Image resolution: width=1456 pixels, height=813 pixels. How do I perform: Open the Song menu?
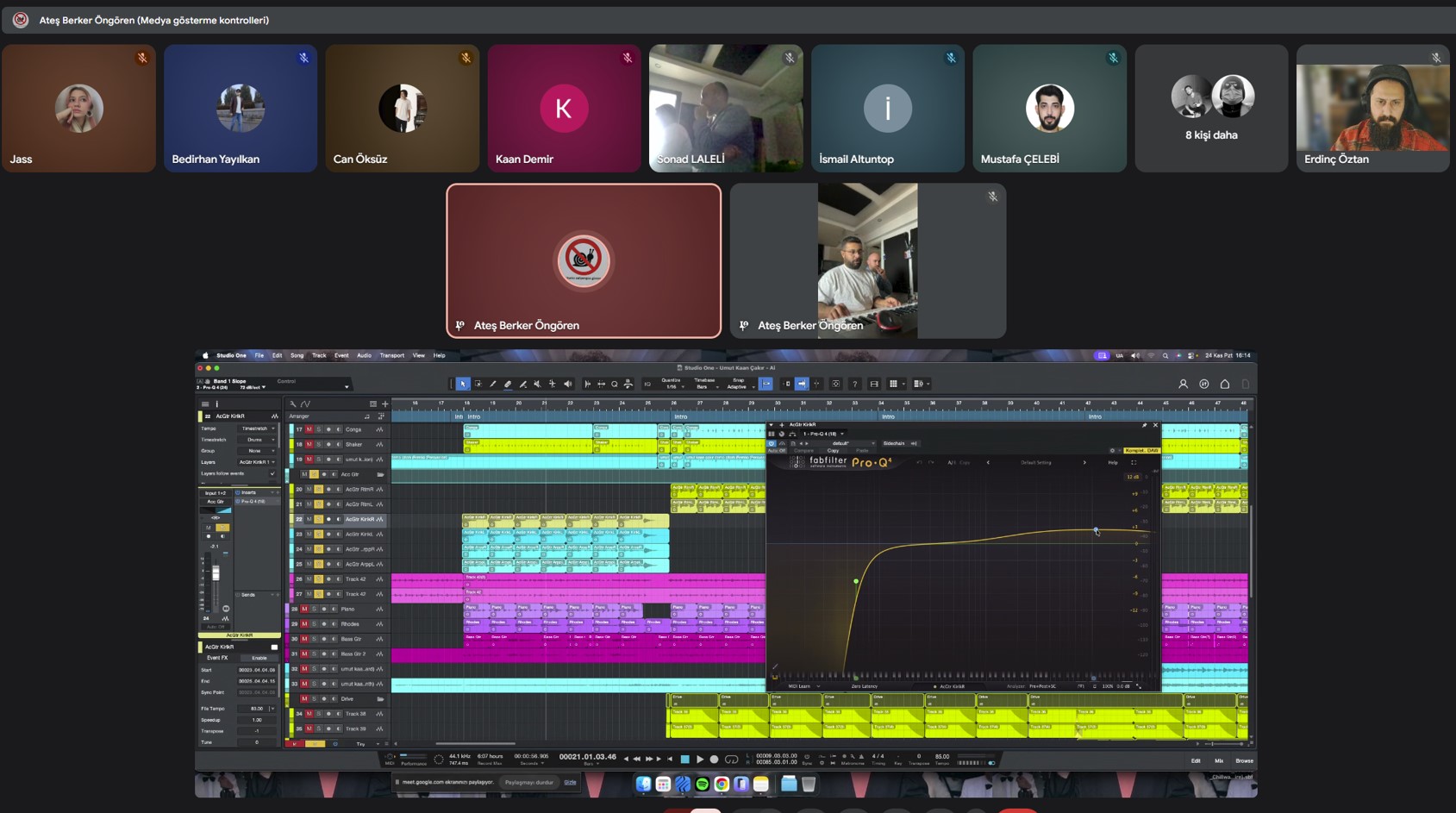coord(297,355)
